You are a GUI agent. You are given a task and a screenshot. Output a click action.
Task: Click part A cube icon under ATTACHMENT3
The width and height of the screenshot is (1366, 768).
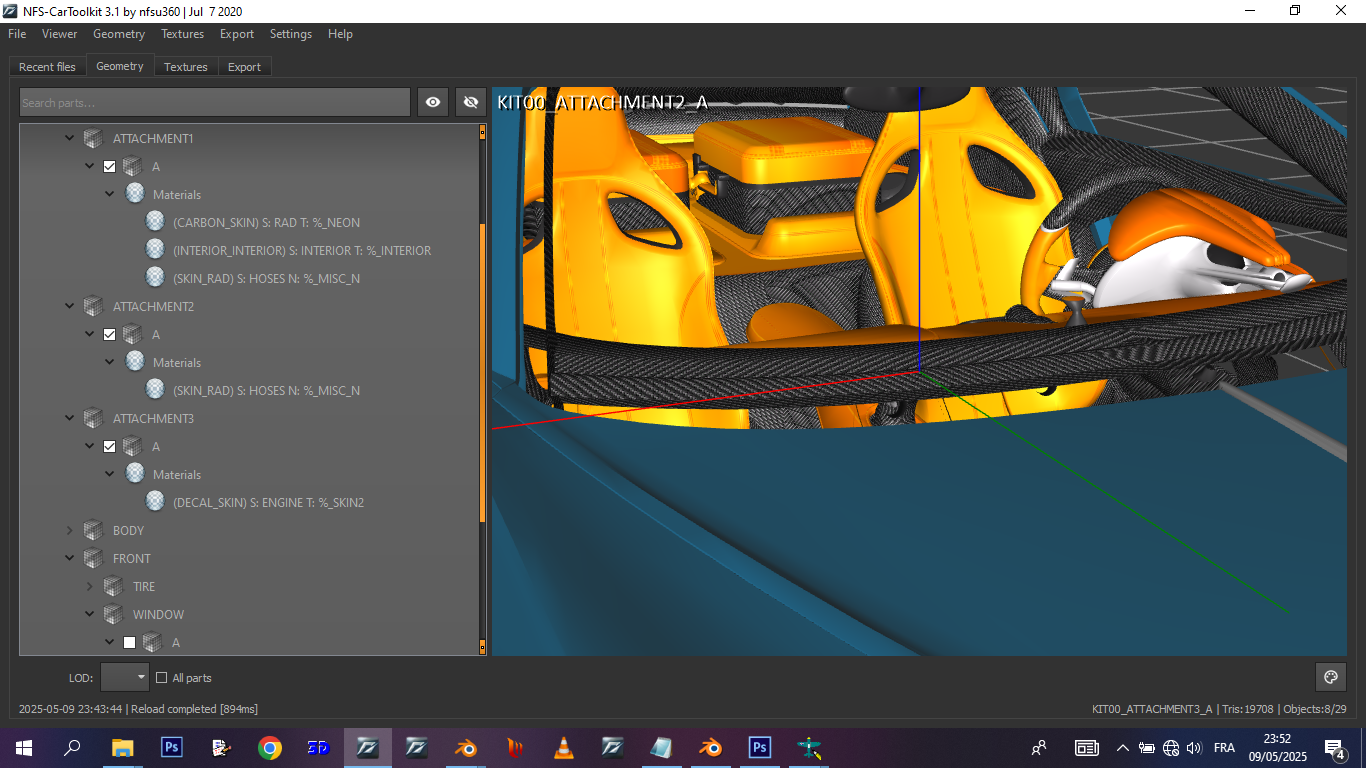tap(132, 446)
